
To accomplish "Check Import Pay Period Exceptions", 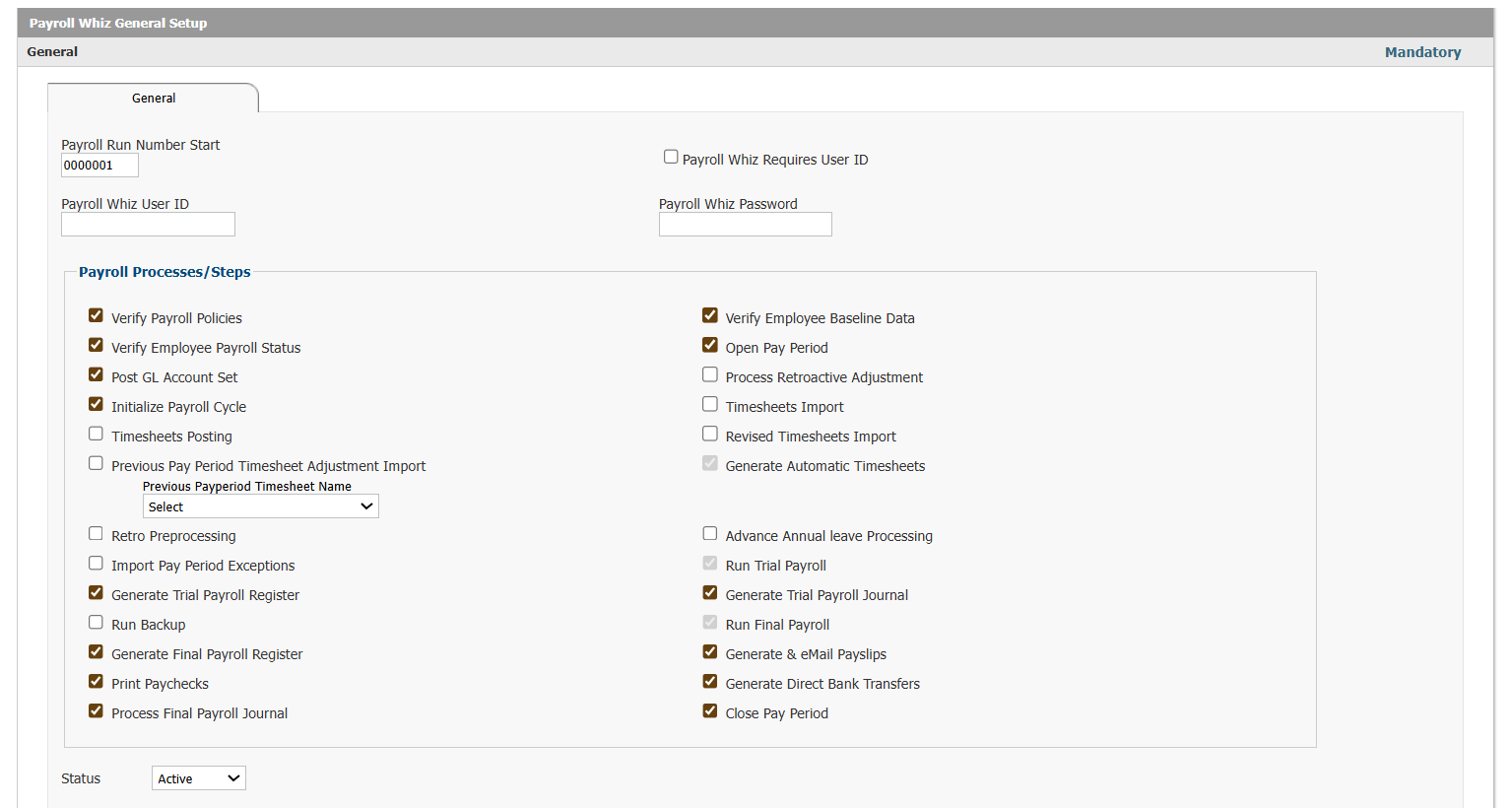I will [x=96, y=563].
